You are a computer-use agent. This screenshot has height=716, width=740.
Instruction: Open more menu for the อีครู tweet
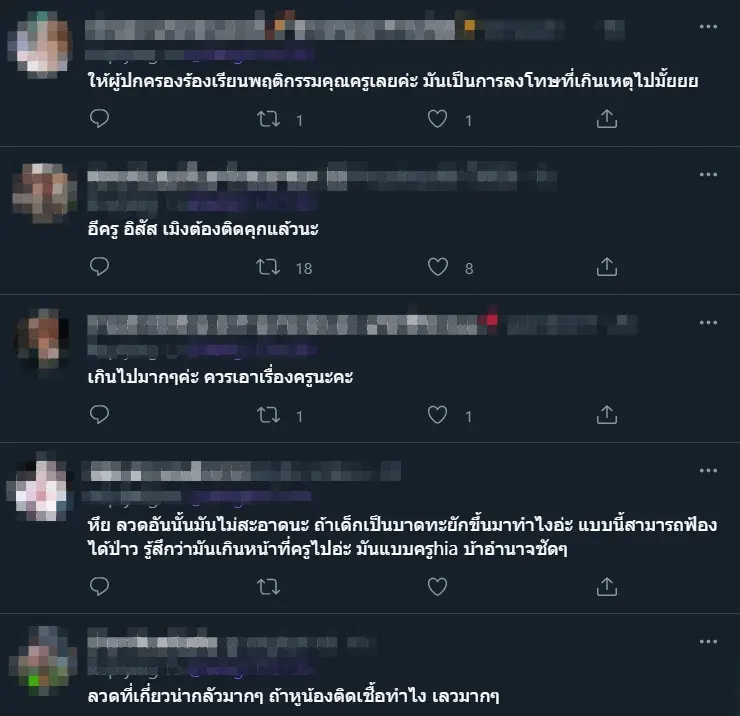708,175
